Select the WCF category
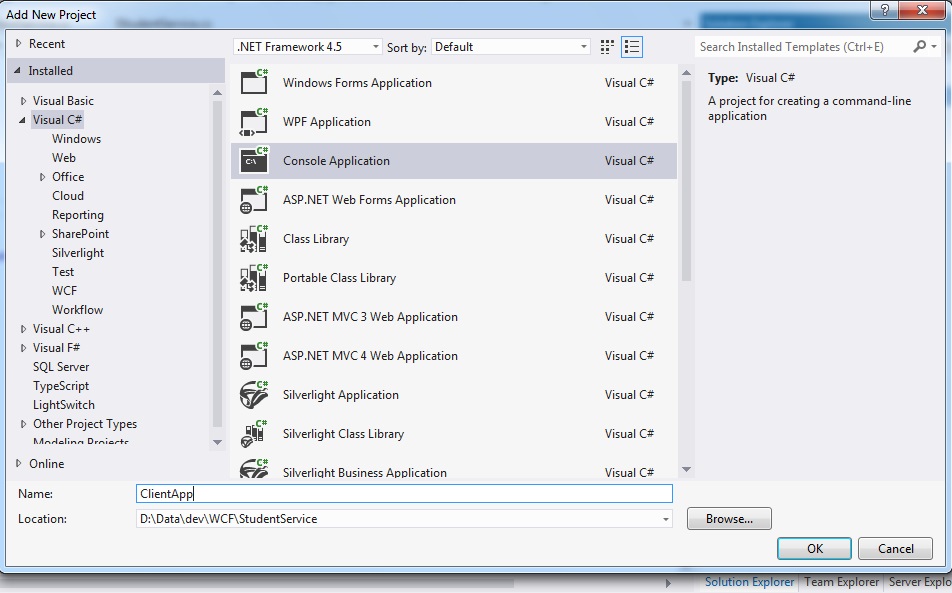This screenshot has width=952, height=593. point(64,291)
